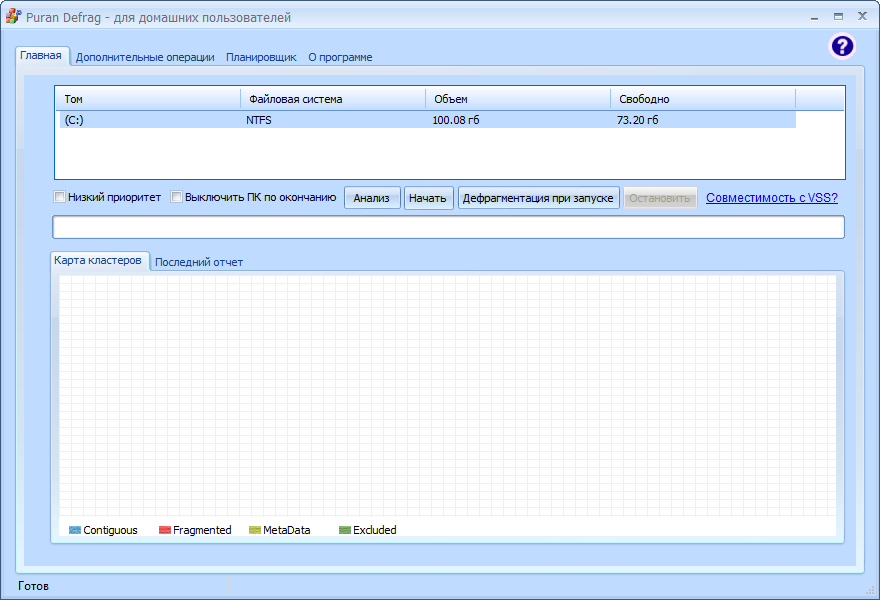The width and height of the screenshot is (880, 600).
Task: Click the Fragmented legend label
Action: pyautogui.click(x=202, y=530)
